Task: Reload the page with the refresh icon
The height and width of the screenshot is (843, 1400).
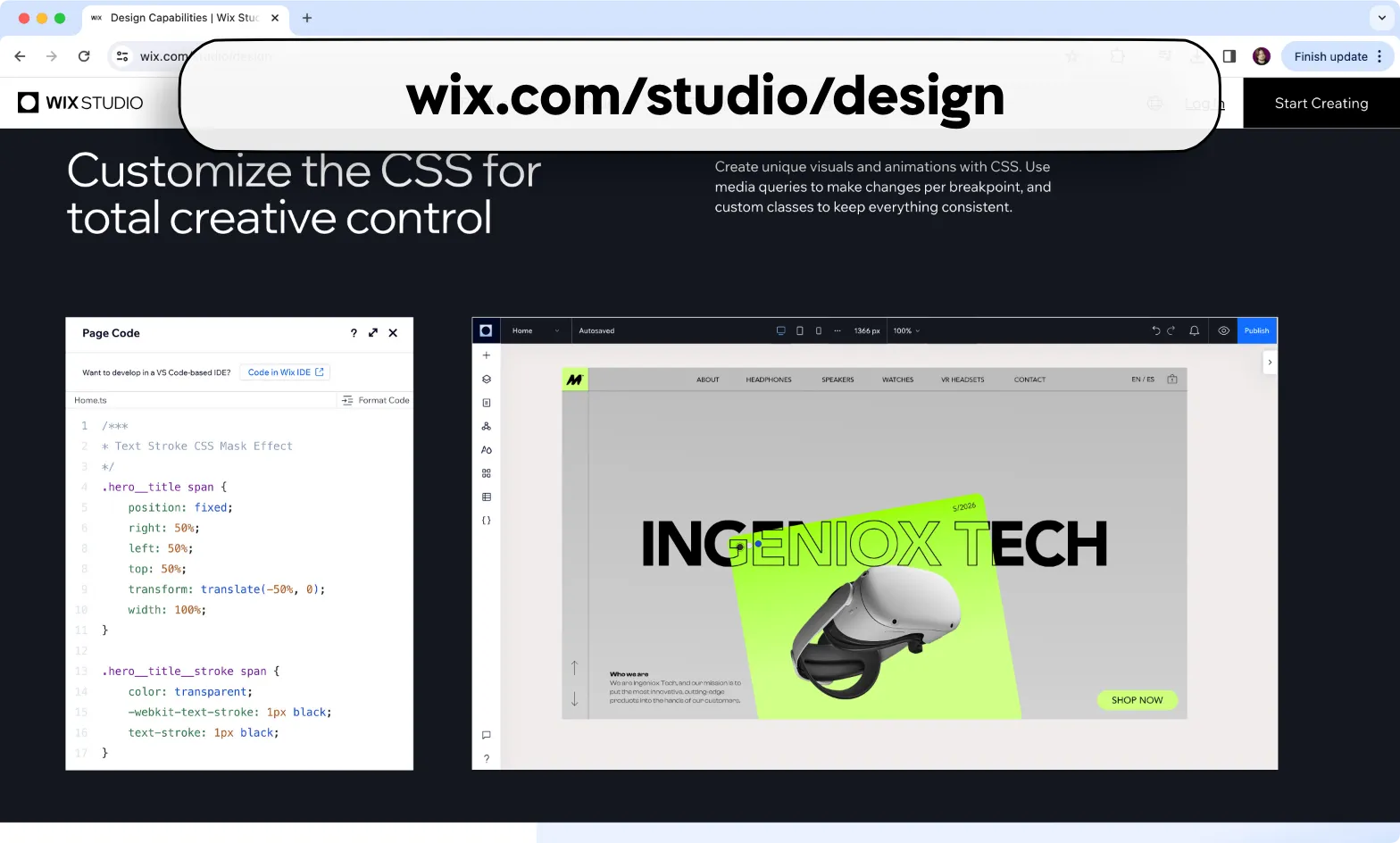Action: (x=84, y=56)
